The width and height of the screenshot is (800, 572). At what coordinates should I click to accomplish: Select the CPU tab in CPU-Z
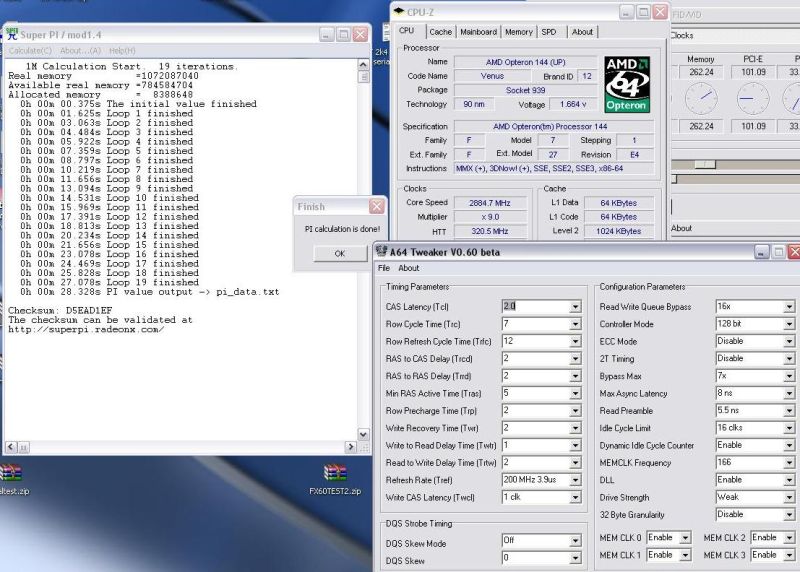pyautogui.click(x=407, y=31)
